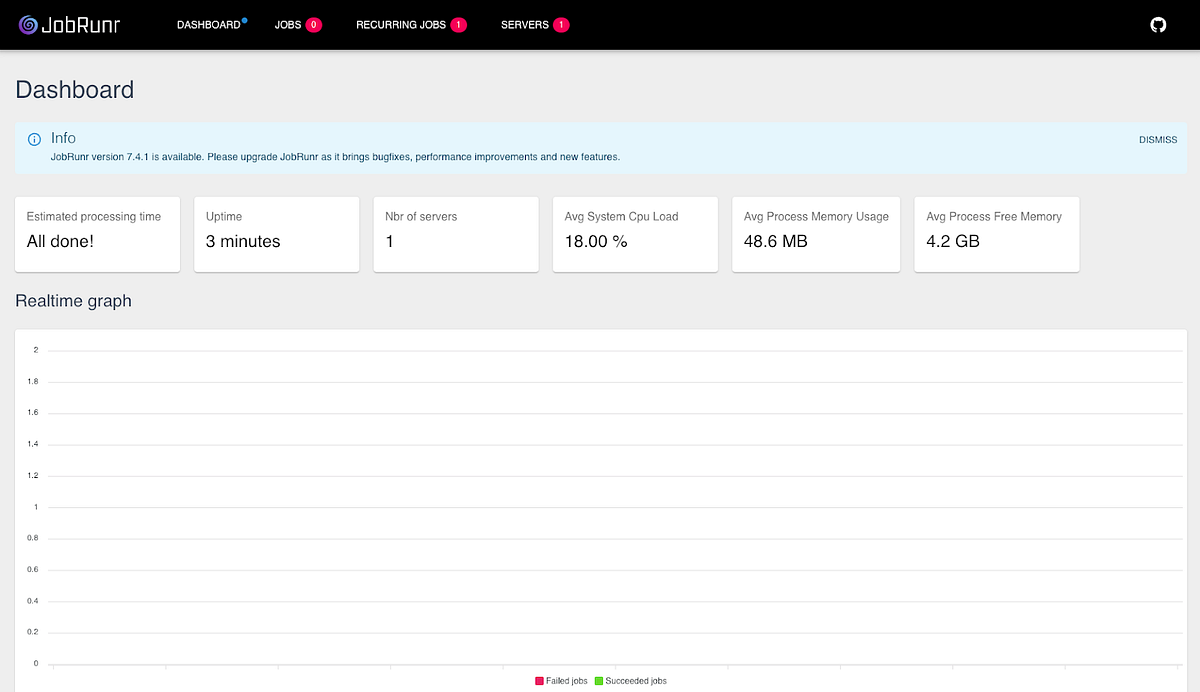
Task: Click the pink Failed jobs color swatch
Action: (537, 680)
